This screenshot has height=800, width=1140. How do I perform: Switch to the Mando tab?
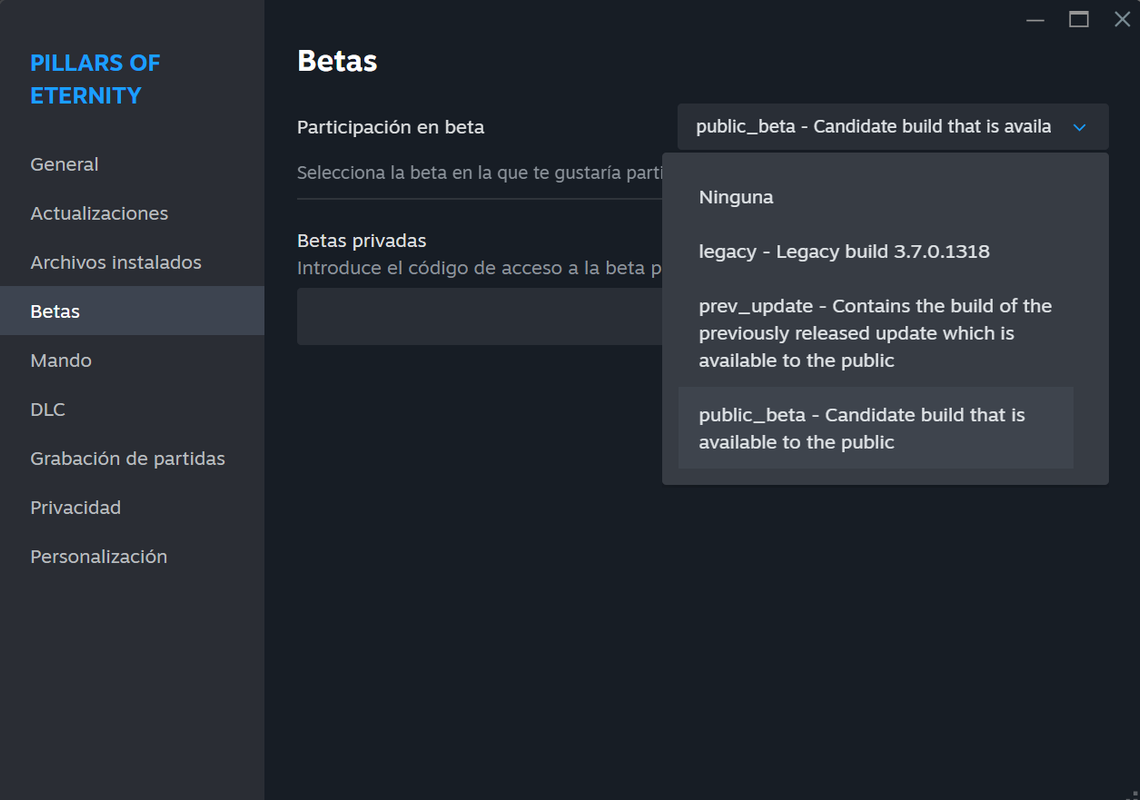[61, 360]
